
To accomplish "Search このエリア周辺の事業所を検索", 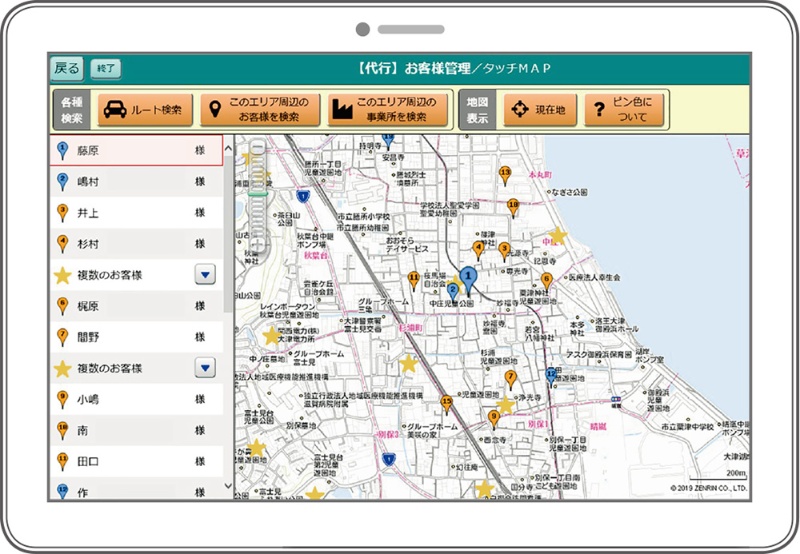I will pos(388,110).
